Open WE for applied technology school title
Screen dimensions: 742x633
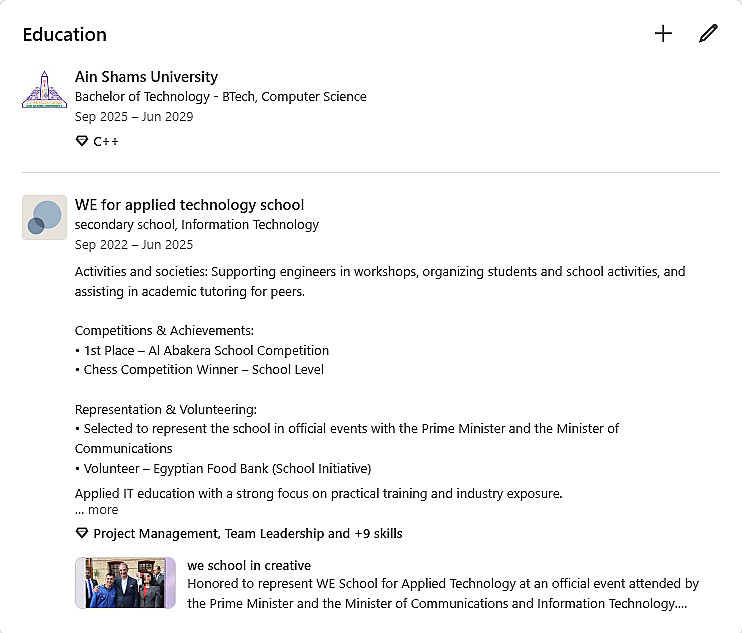[189, 204]
